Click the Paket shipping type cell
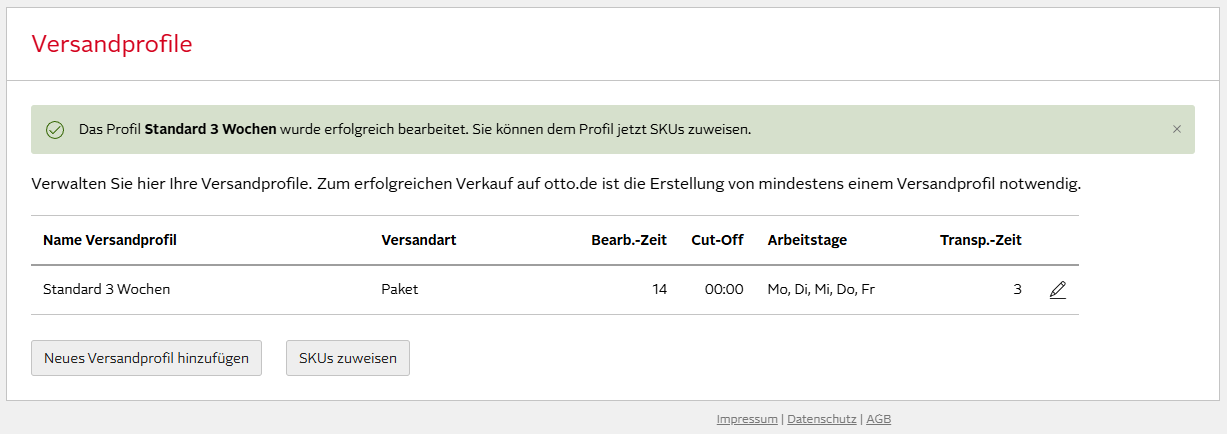 (400, 290)
